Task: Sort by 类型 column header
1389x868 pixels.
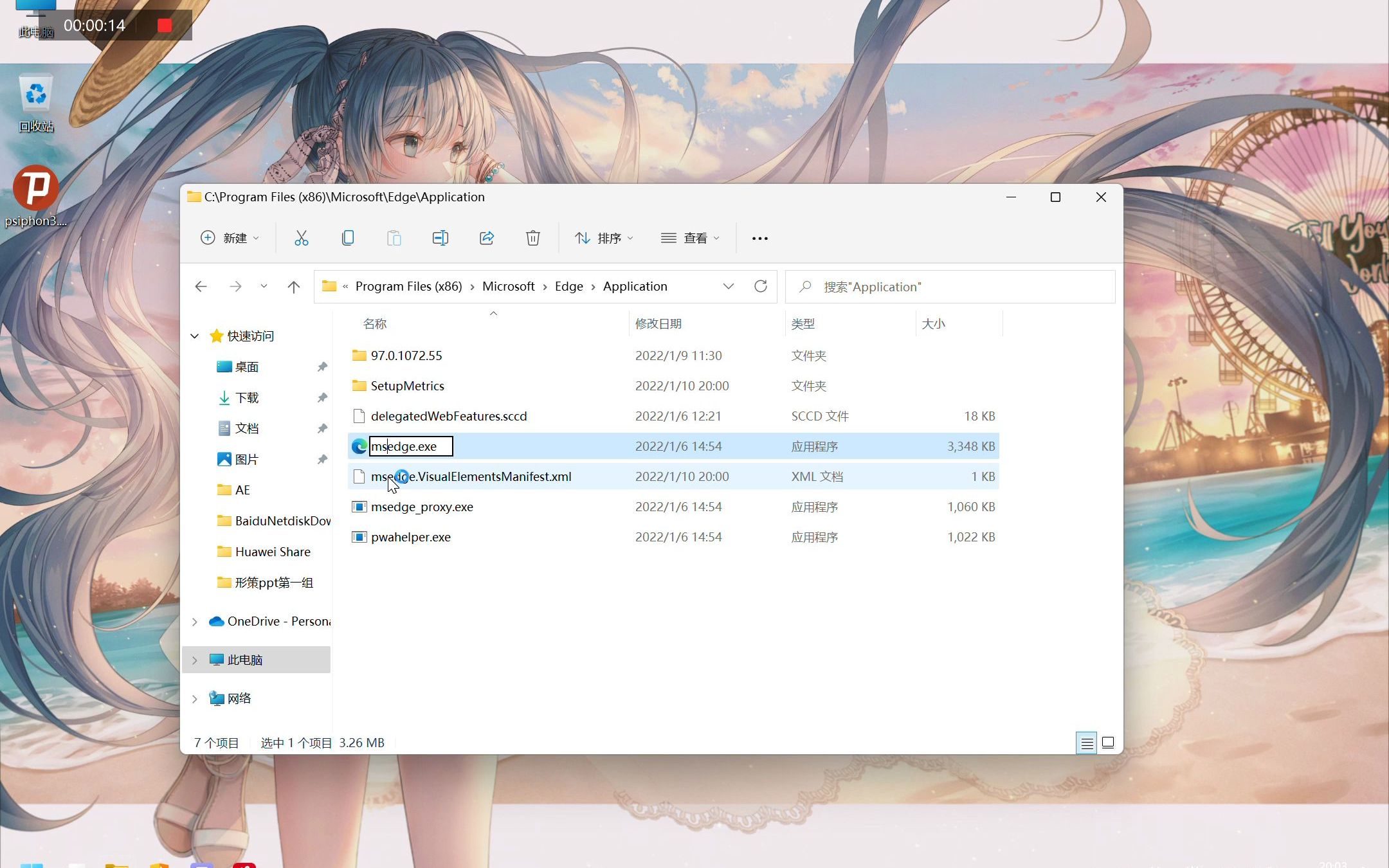Action: (803, 323)
